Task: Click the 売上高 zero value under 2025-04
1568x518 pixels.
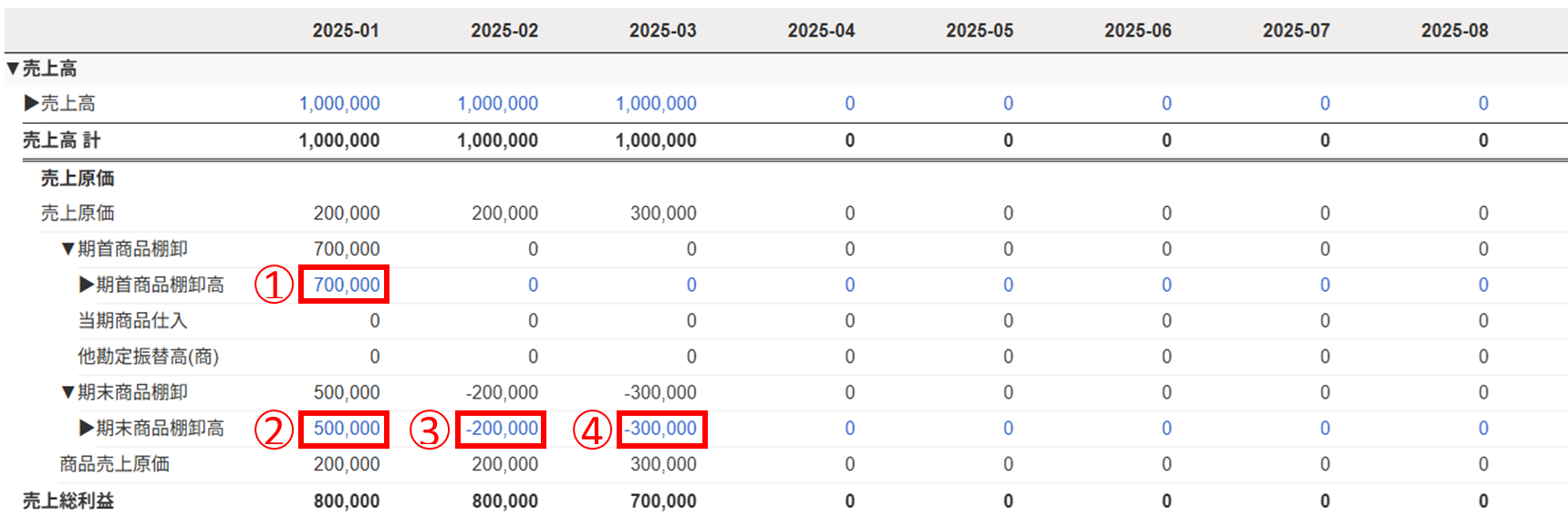Action: coord(849,103)
